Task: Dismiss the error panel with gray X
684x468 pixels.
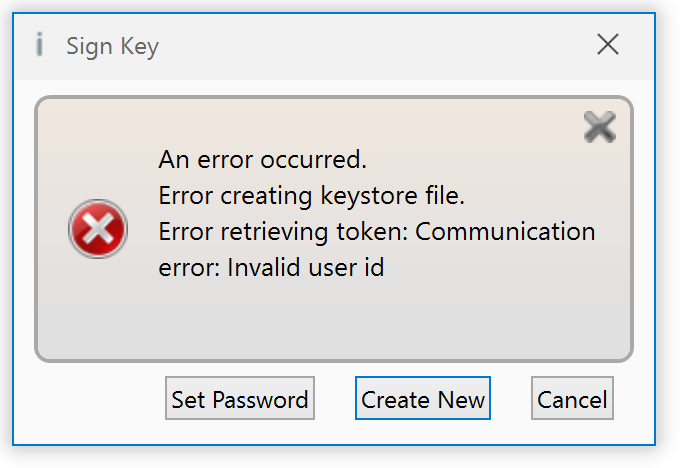Action: 599,127
